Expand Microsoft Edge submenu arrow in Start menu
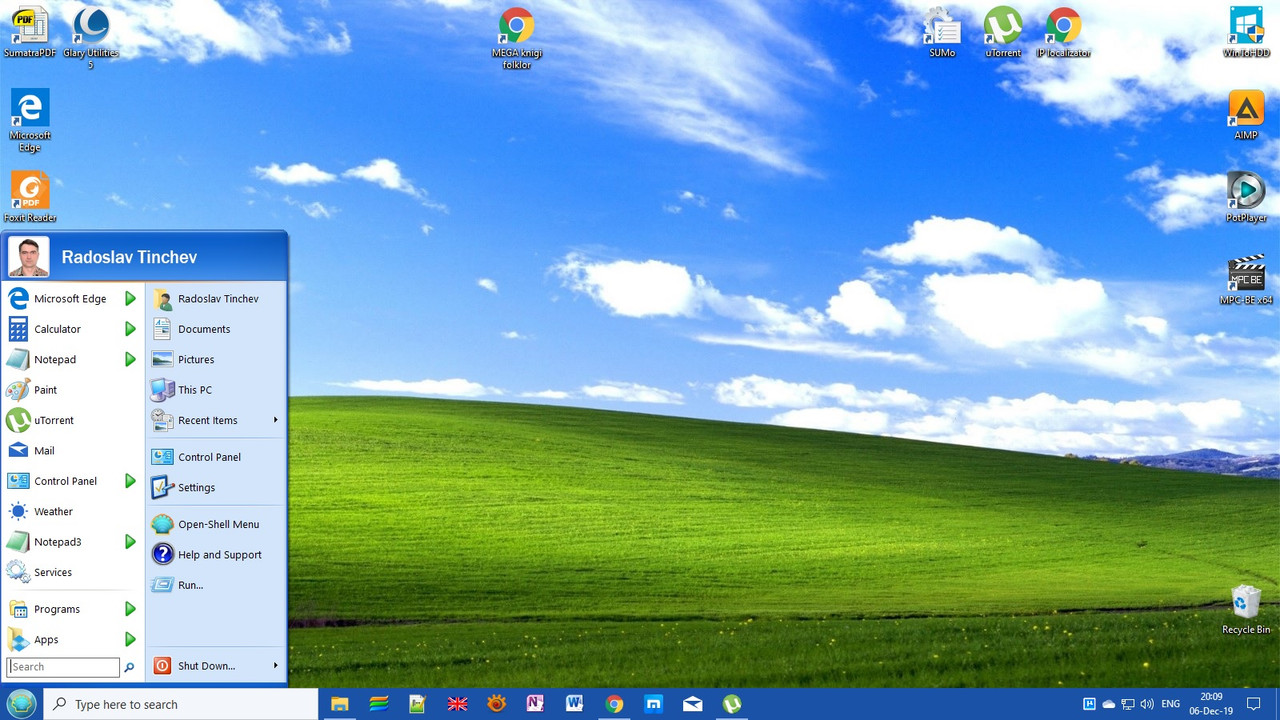 click(x=130, y=298)
